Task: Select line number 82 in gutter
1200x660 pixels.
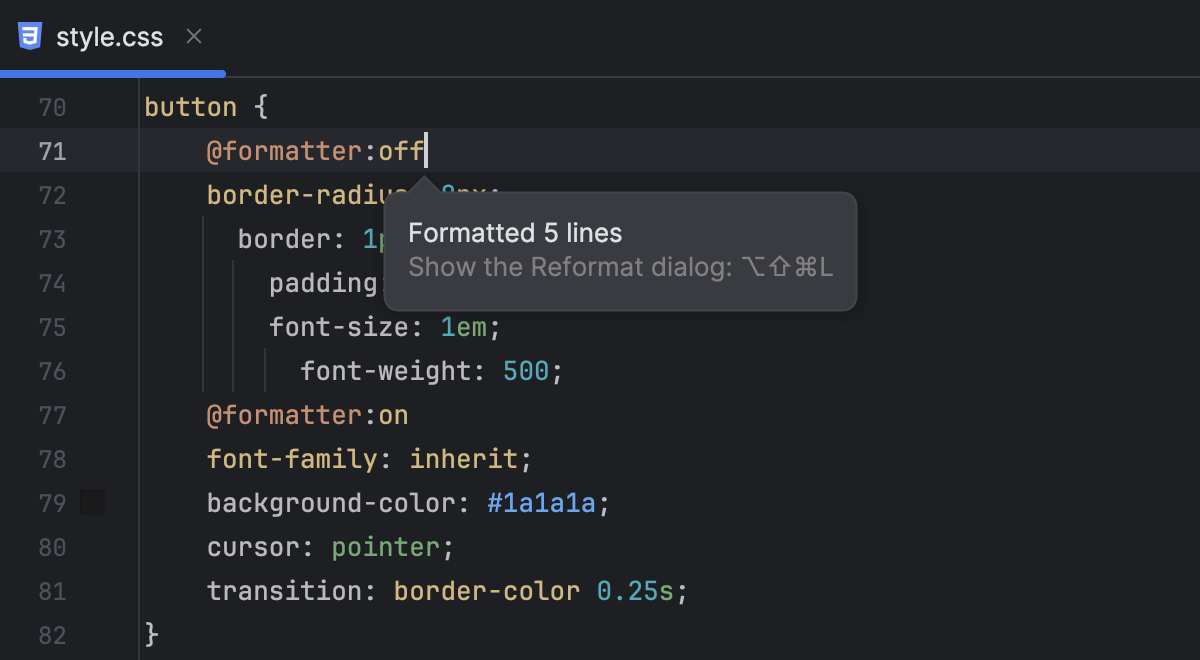Action: [52, 634]
